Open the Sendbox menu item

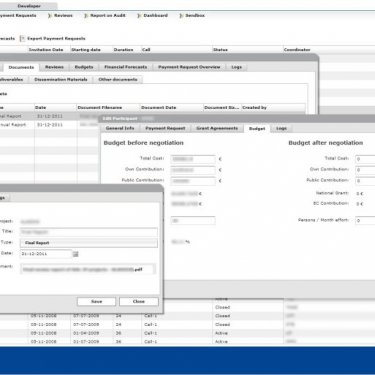point(195,16)
